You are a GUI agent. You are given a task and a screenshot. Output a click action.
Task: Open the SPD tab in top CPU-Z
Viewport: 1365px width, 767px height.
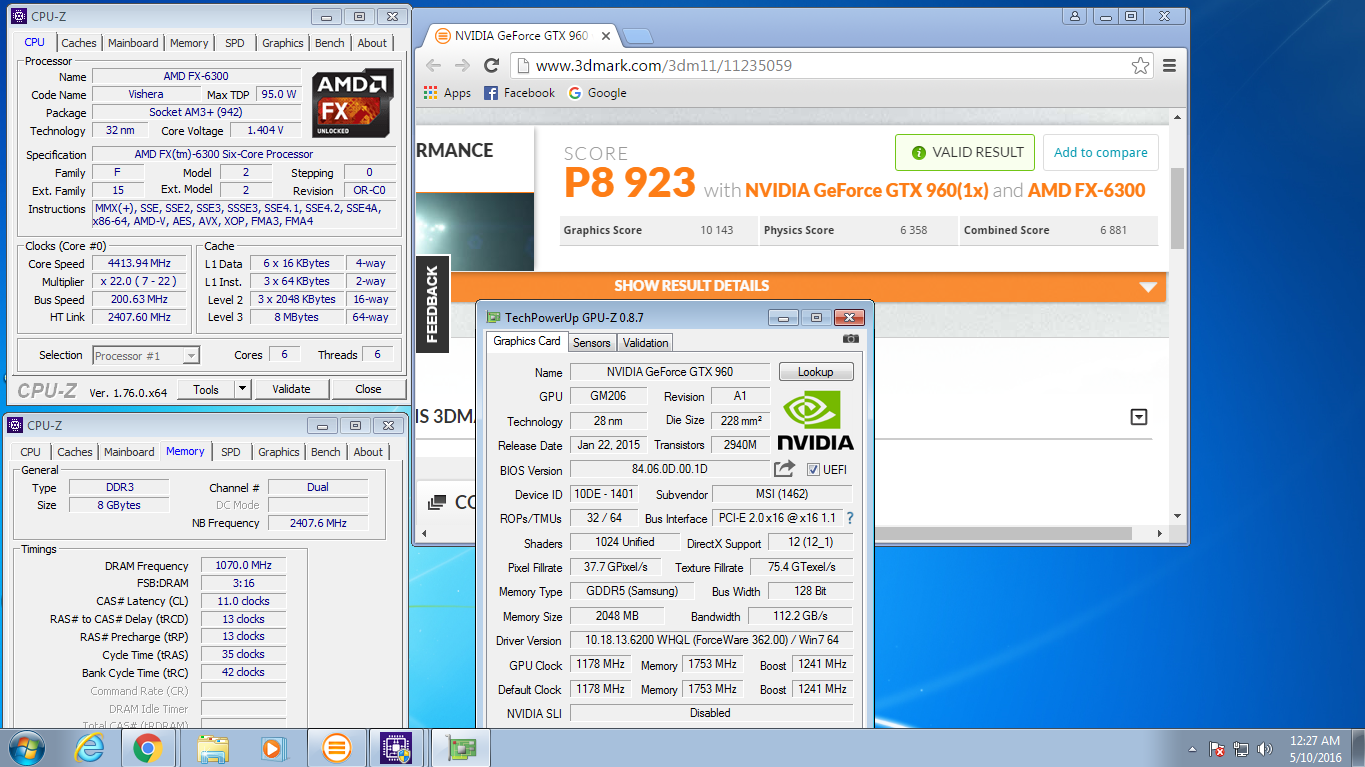[234, 43]
